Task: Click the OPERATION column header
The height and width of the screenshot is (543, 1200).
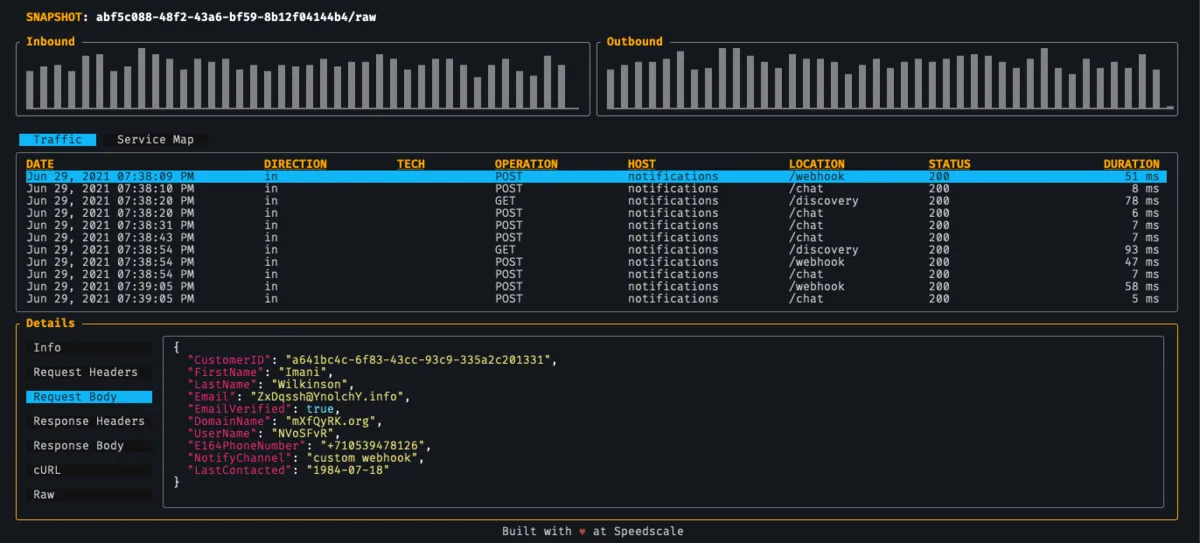Action: [x=526, y=164]
